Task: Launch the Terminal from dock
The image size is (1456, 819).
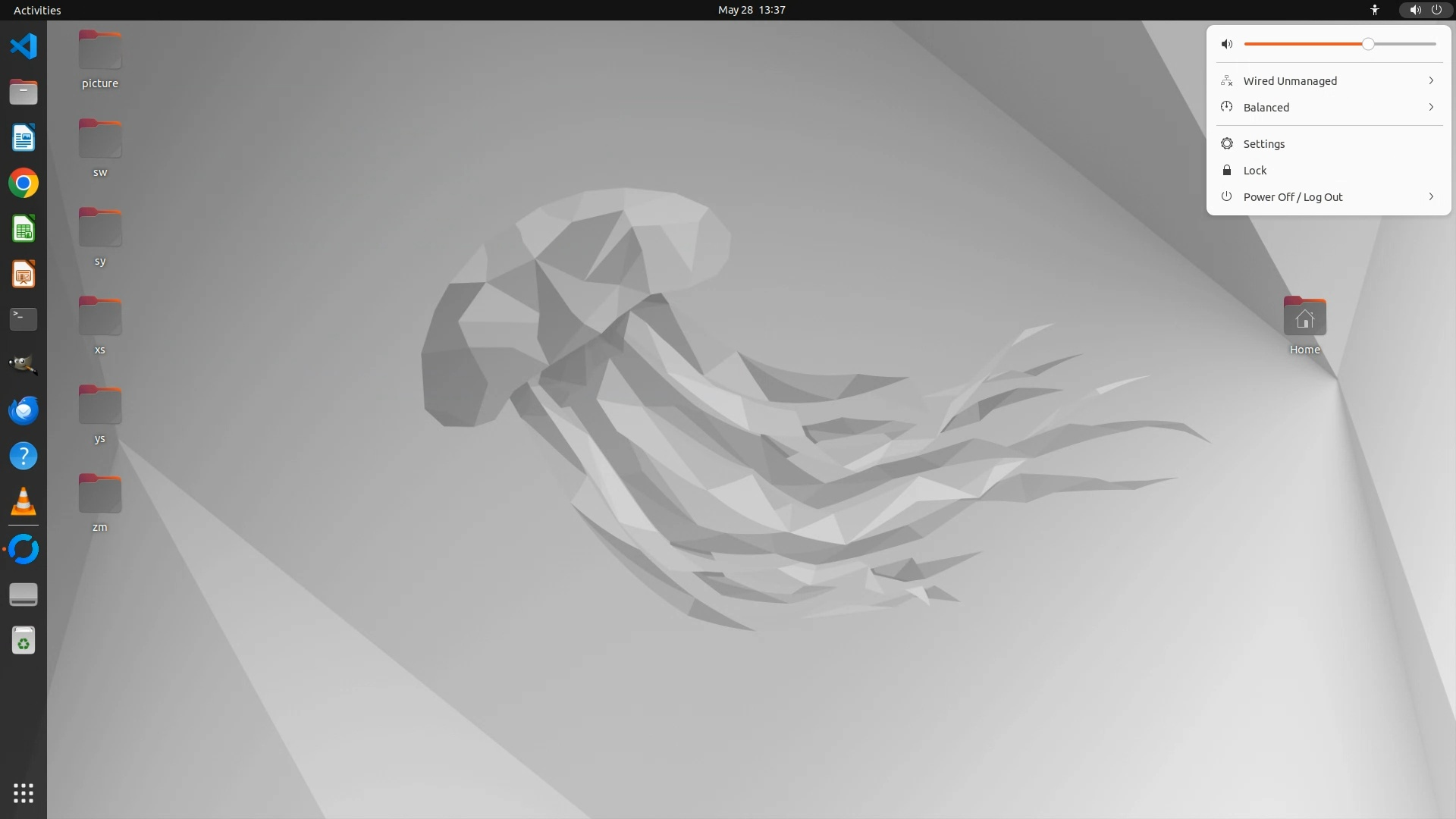Action: pos(24,319)
